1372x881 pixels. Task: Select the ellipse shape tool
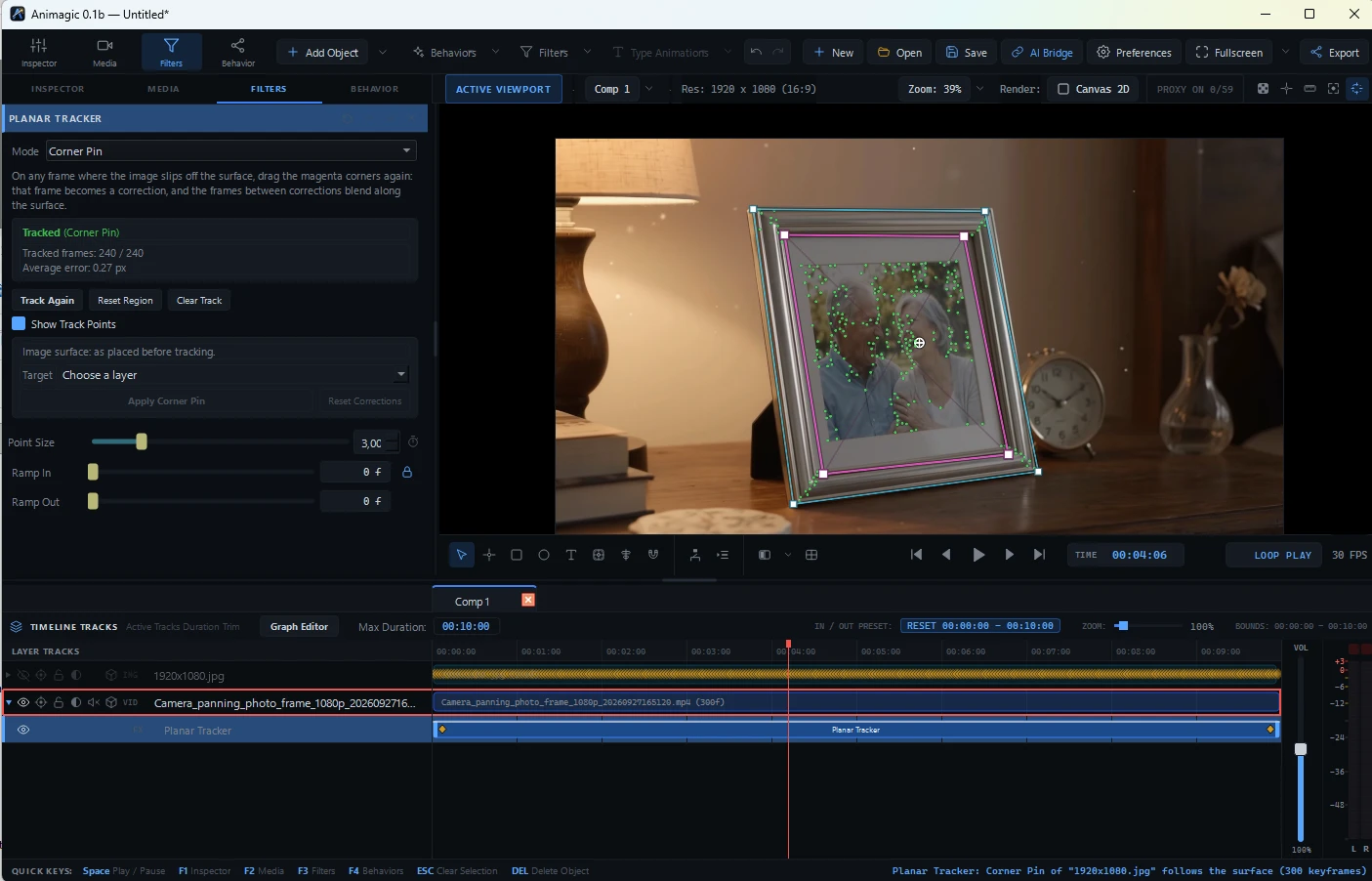[x=544, y=555]
